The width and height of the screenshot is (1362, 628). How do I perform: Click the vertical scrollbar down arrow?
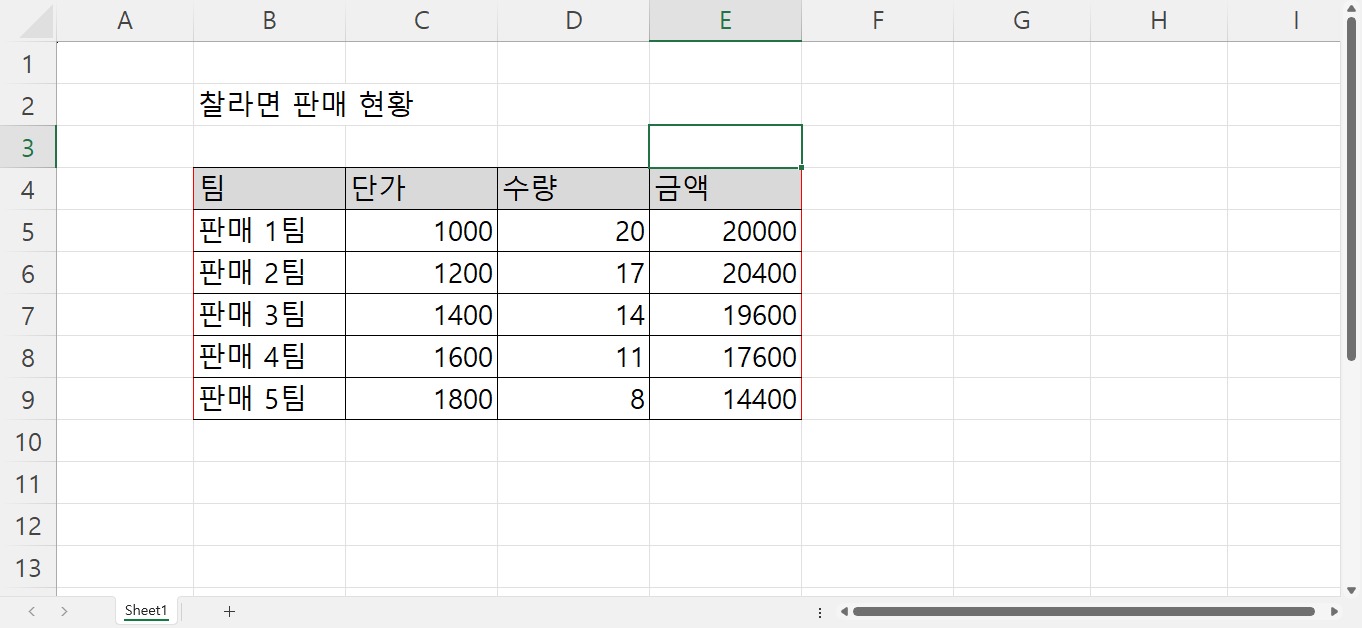(1352, 590)
